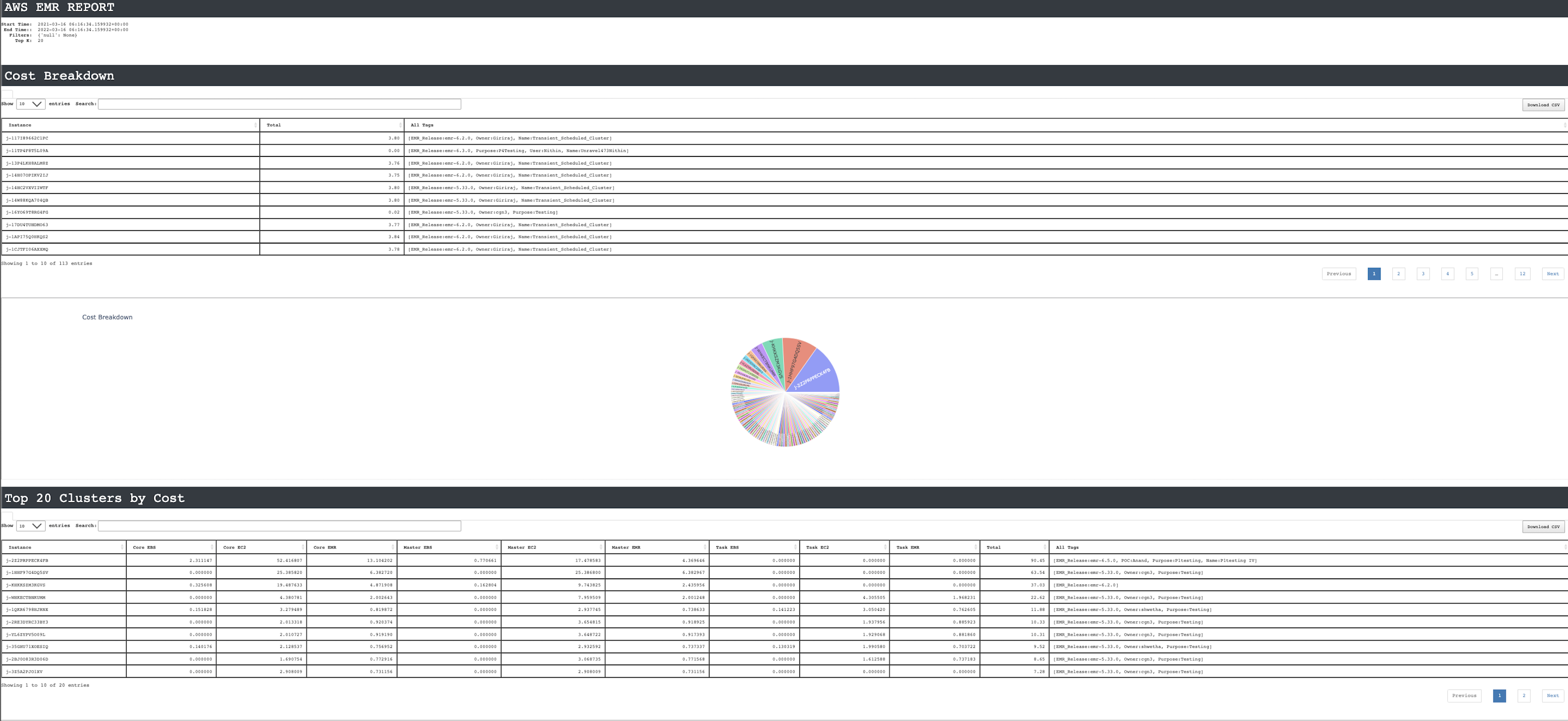
Task: Sort Top 20 Clusters by Total column
Action: click(x=1014, y=548)
